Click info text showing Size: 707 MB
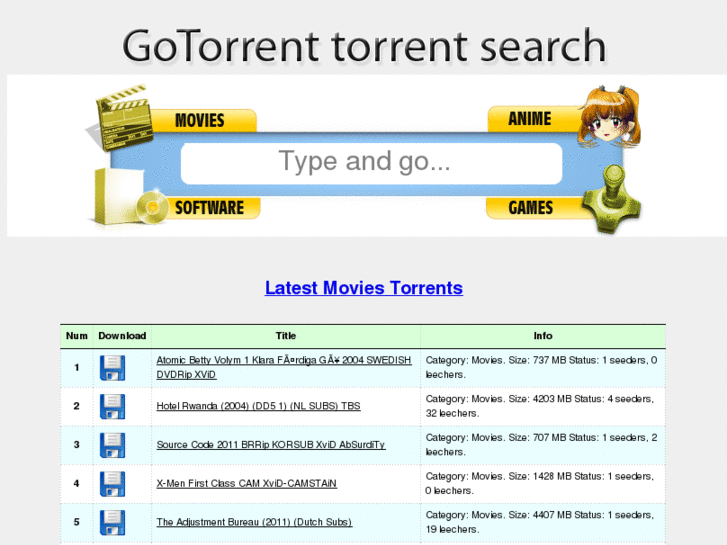The height and width of the screenshot is (545, 727). coord(542,444)
